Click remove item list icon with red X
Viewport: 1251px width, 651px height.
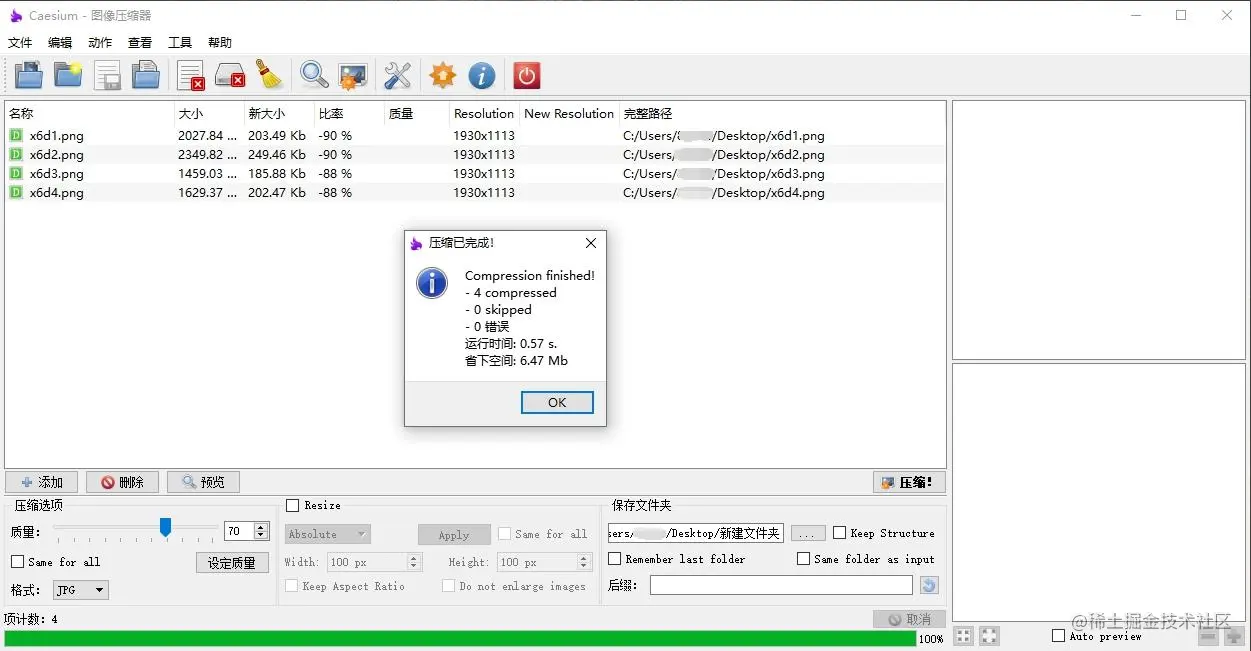click(191, 75)
